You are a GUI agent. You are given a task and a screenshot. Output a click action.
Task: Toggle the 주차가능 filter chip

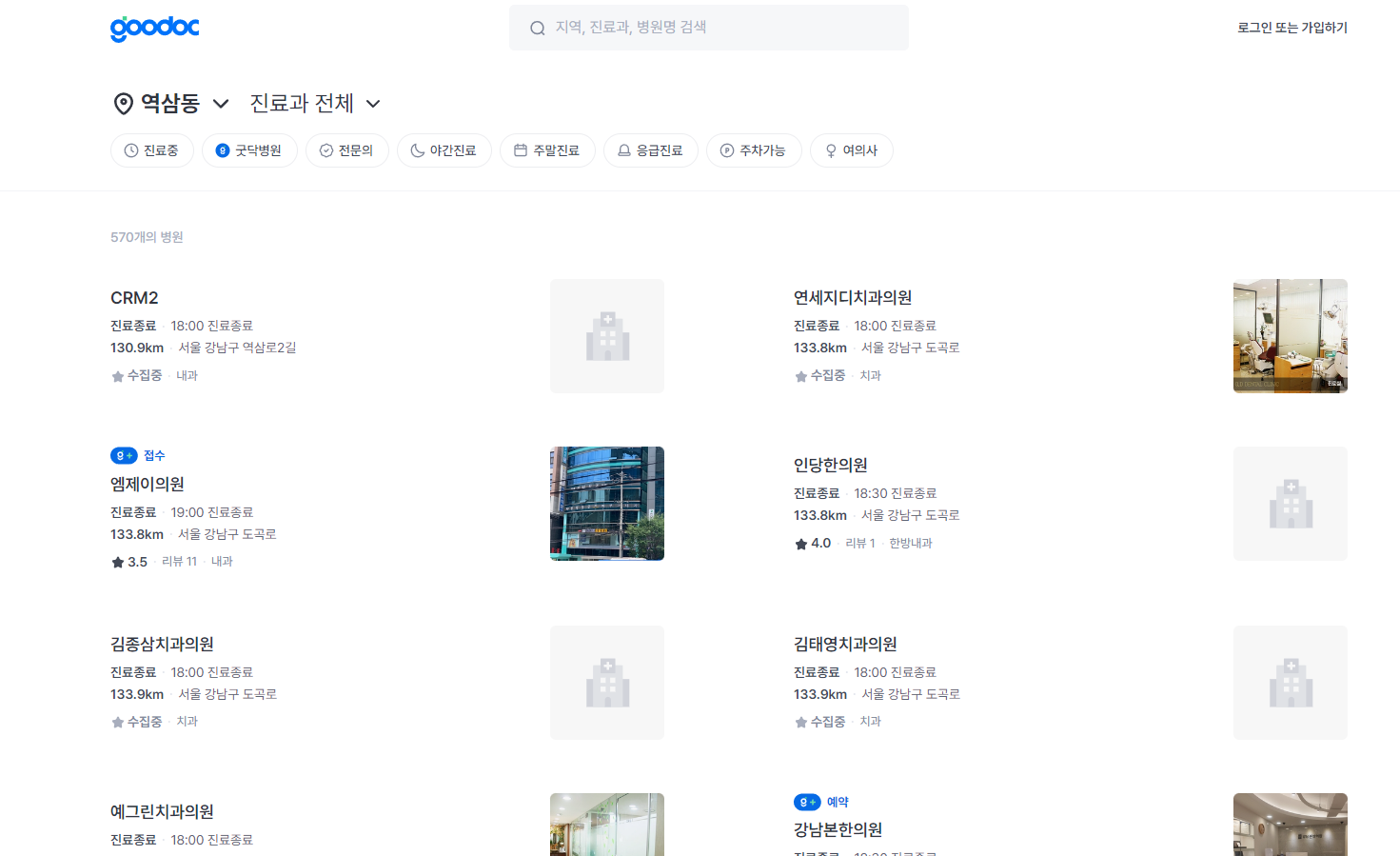pyautogui.click(x=754, y=150)
